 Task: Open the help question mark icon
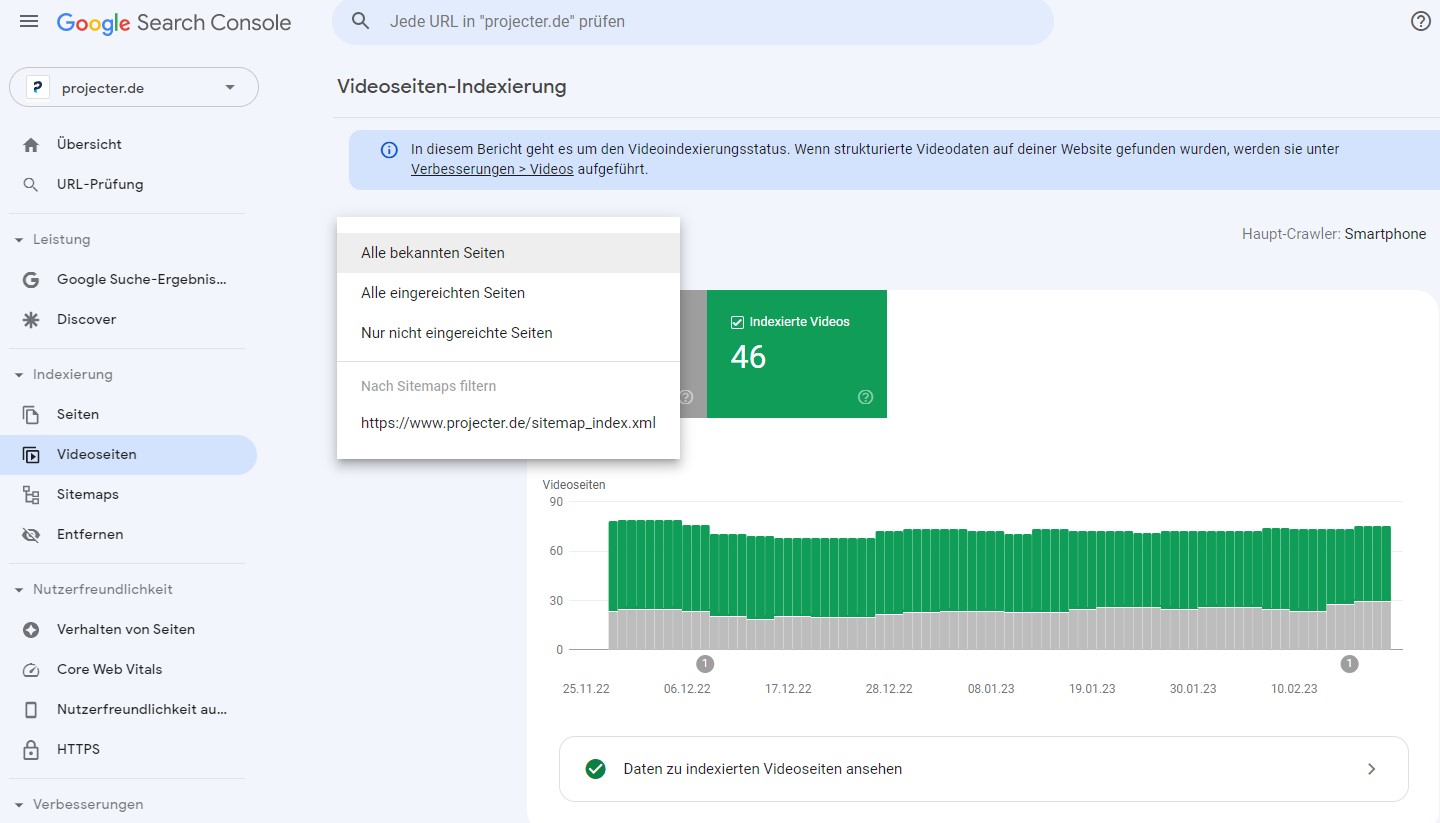pos(1420,21)
